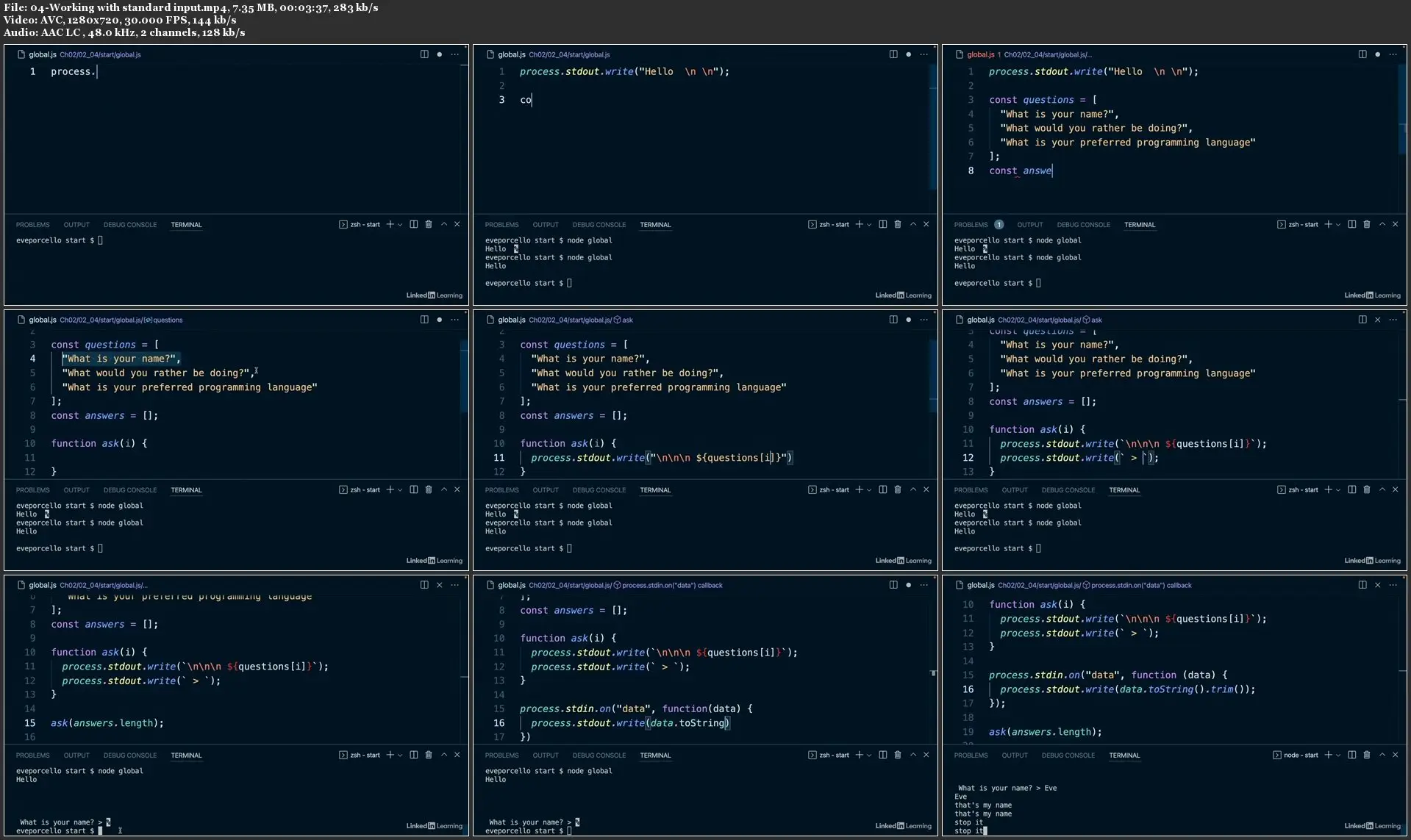
Task: Toggle maximized panel size in 'node - start' terminal
Action: [1382, 755]
